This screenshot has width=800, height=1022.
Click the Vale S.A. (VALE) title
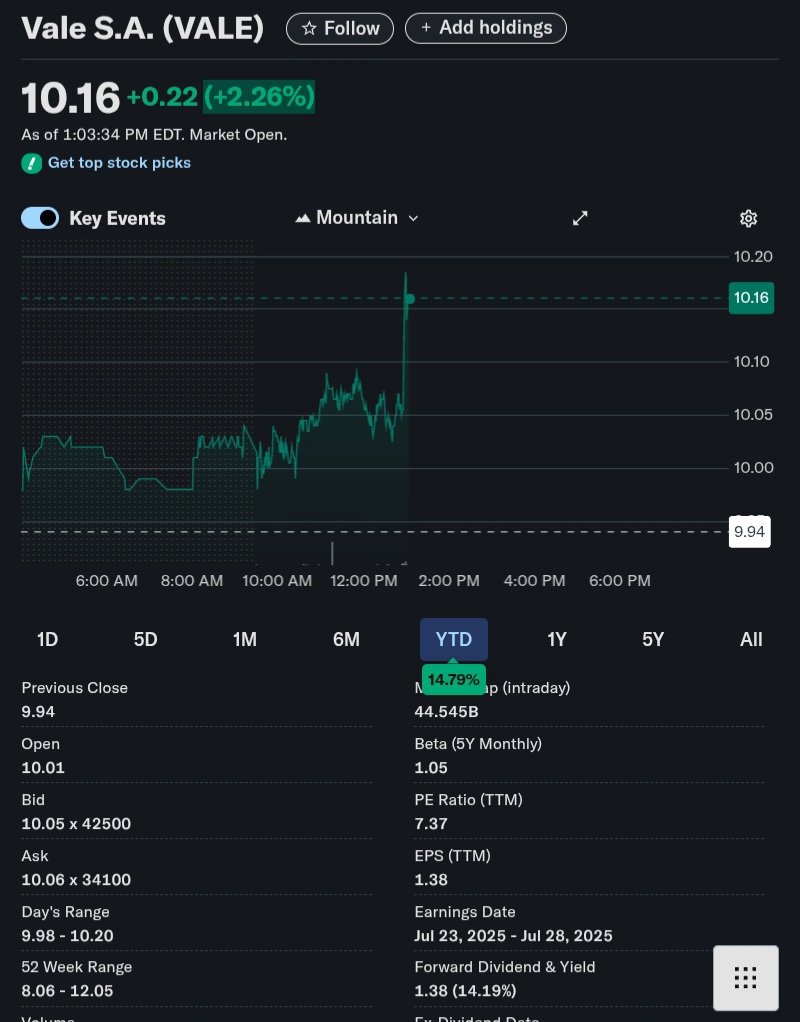pyautogui.click(x=143, y=29)
